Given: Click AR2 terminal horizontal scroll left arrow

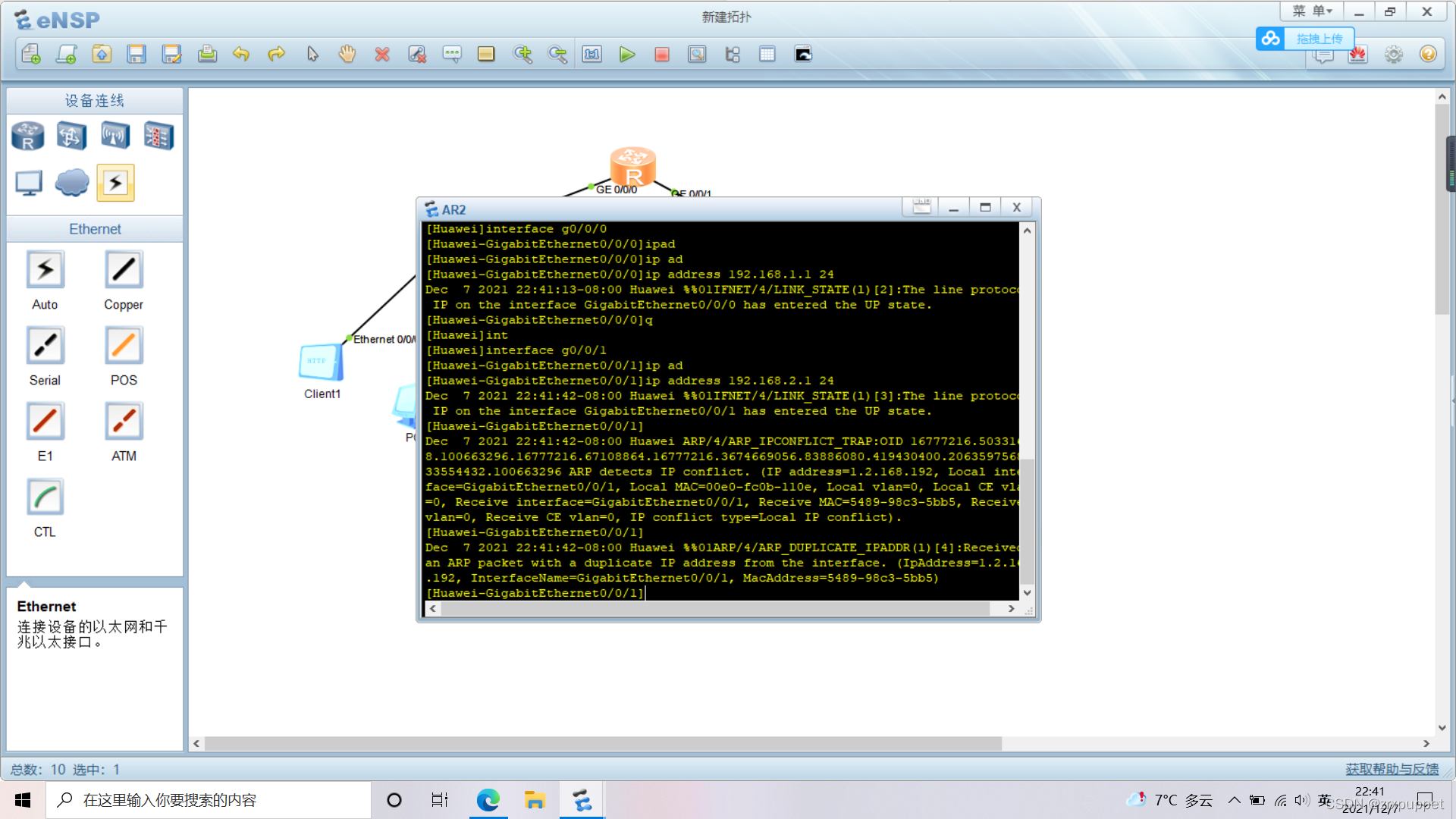Looking at the screenshot, I should coord(432,608).
